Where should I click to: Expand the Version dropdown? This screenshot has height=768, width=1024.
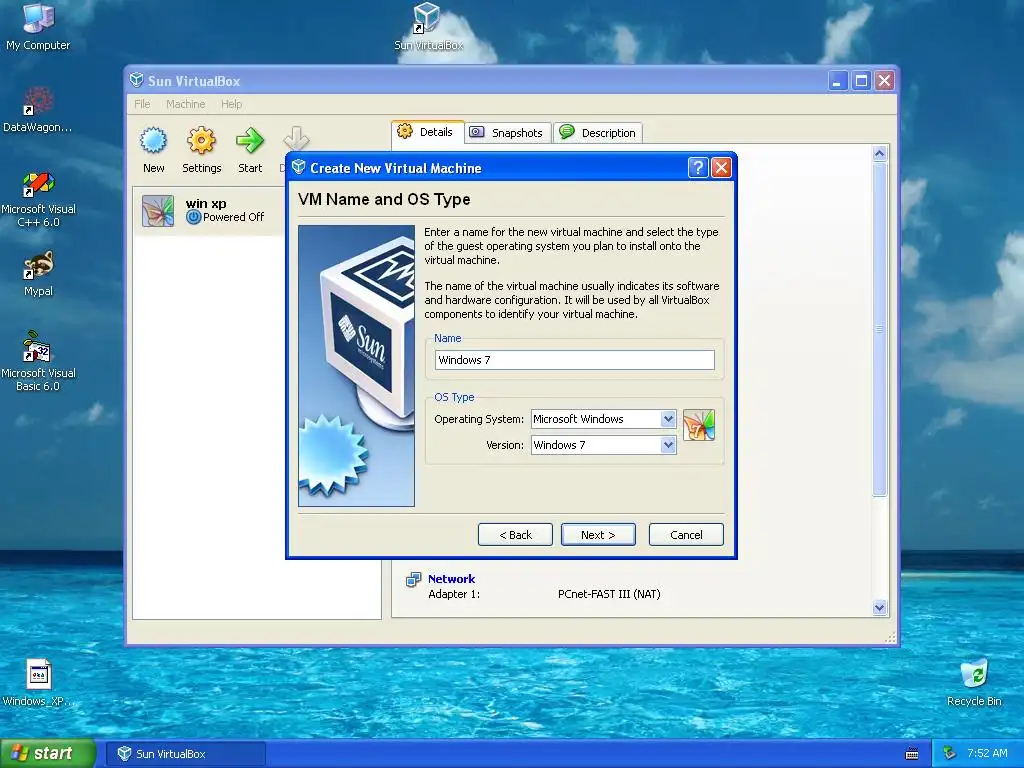667,445
